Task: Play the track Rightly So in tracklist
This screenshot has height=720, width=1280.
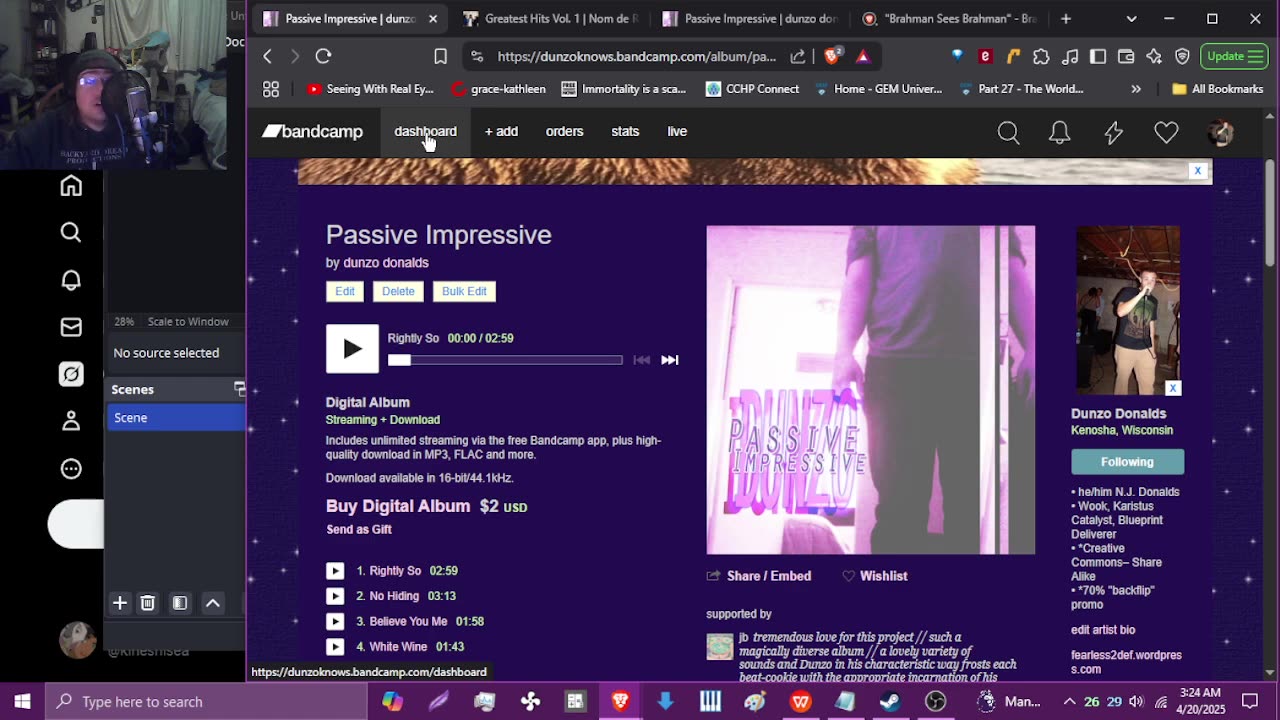Action: click(x=335, y=571)
